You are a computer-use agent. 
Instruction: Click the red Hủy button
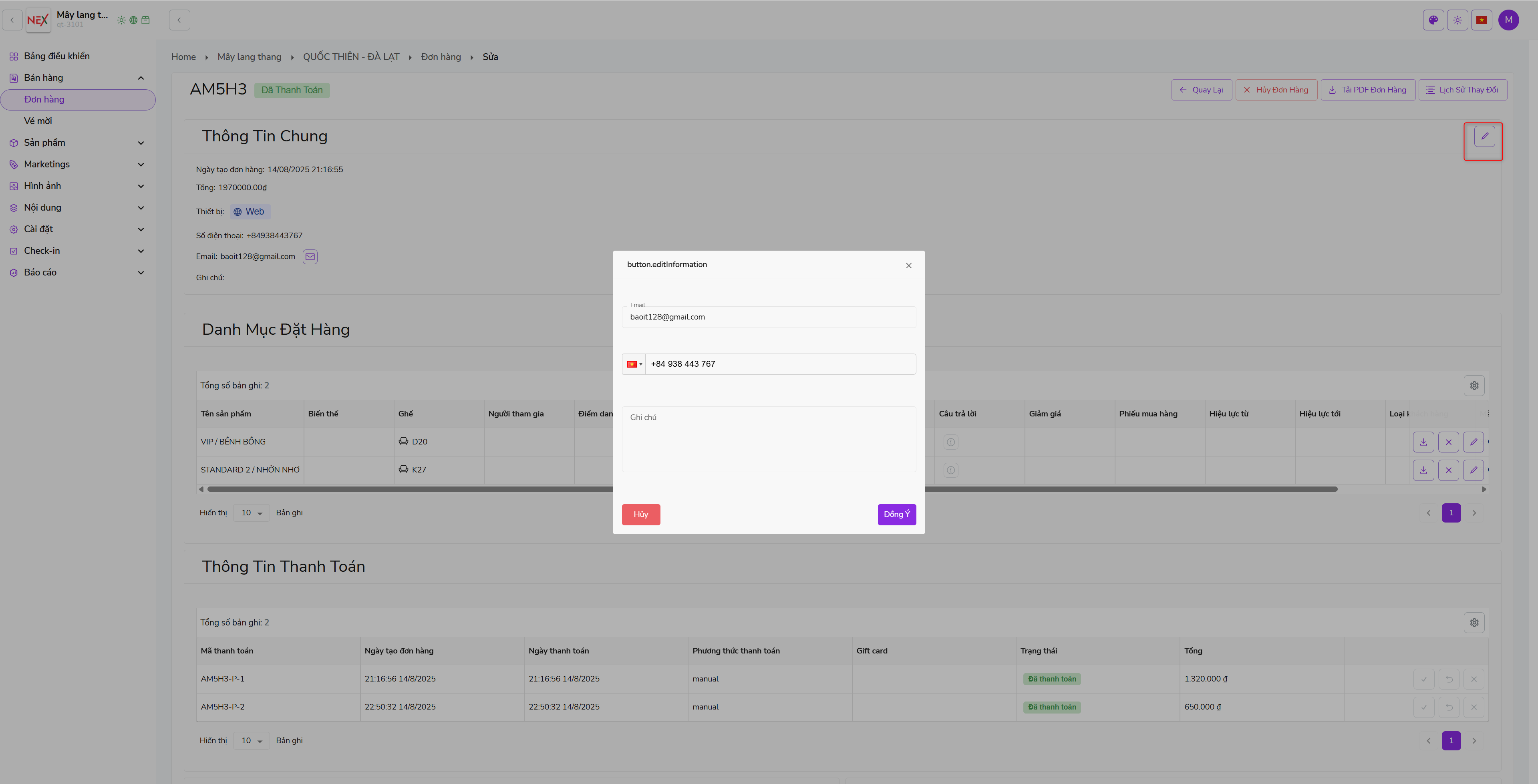pos(641,514)
